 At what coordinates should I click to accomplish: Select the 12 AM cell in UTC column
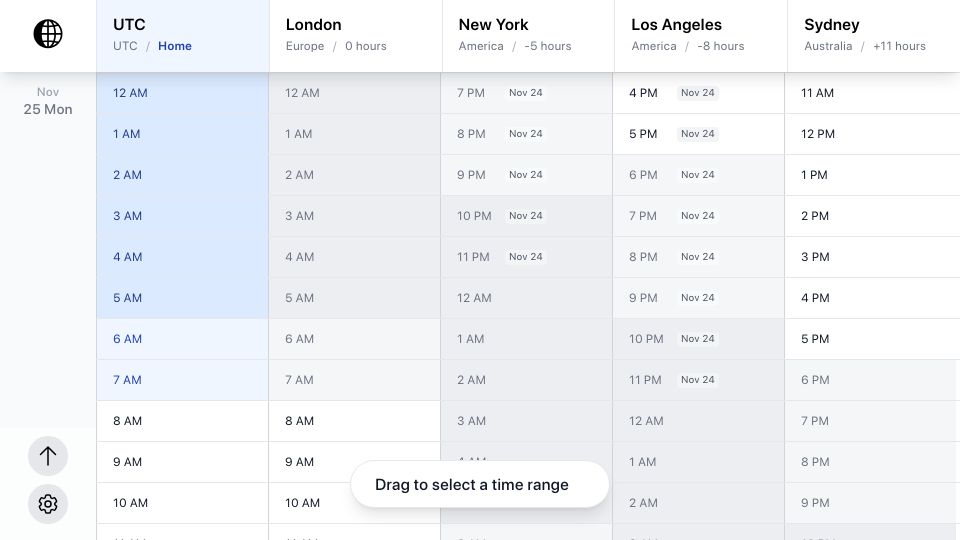click(x=182, y=93)
